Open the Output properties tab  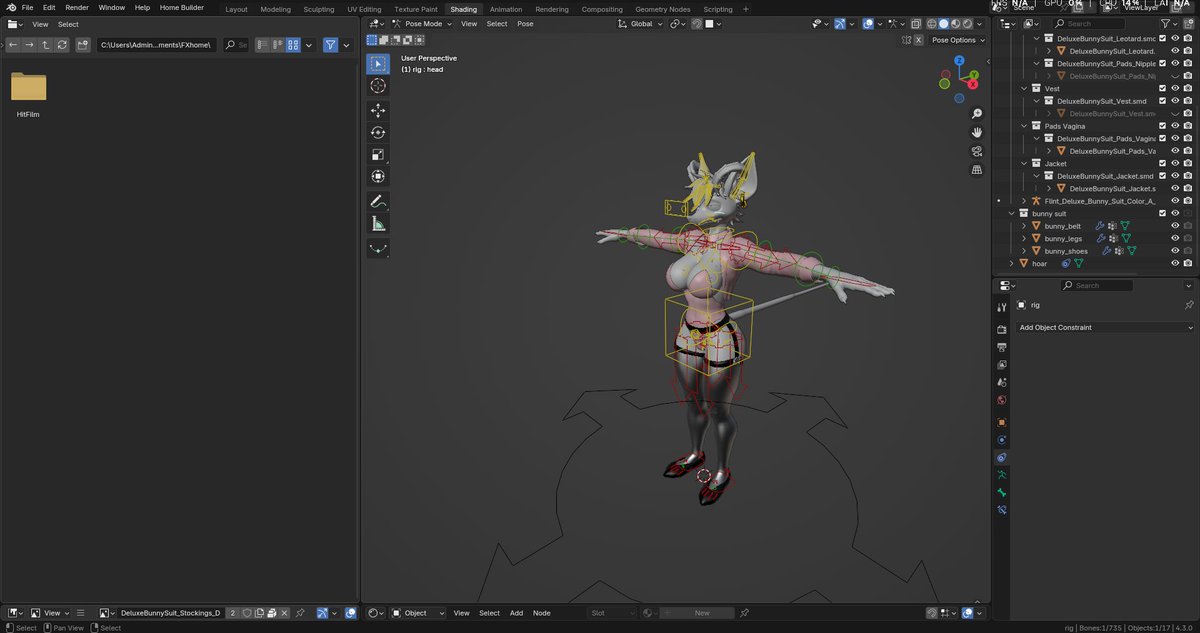click(1001, 347)
